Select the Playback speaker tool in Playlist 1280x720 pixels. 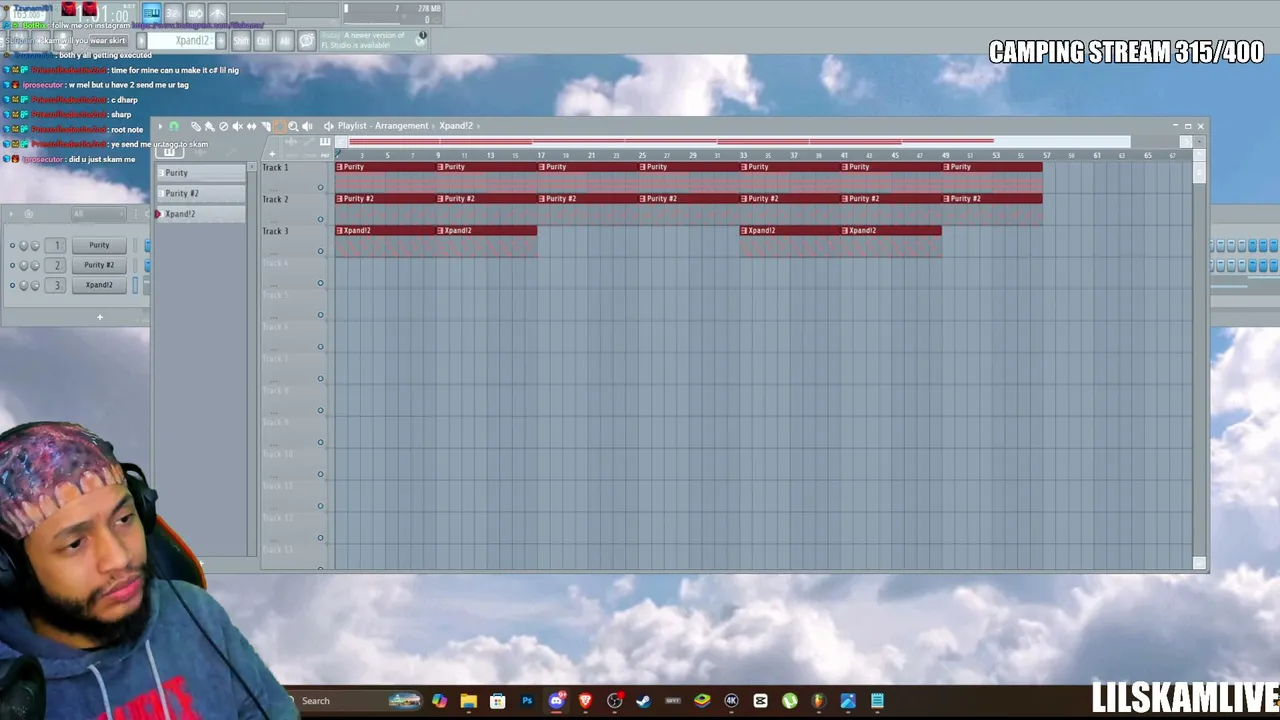click(307, 126)
